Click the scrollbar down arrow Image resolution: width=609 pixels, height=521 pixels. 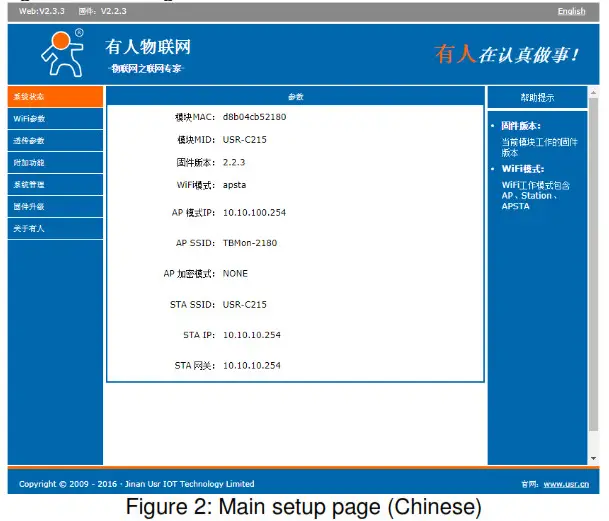(x=593, y=458)
